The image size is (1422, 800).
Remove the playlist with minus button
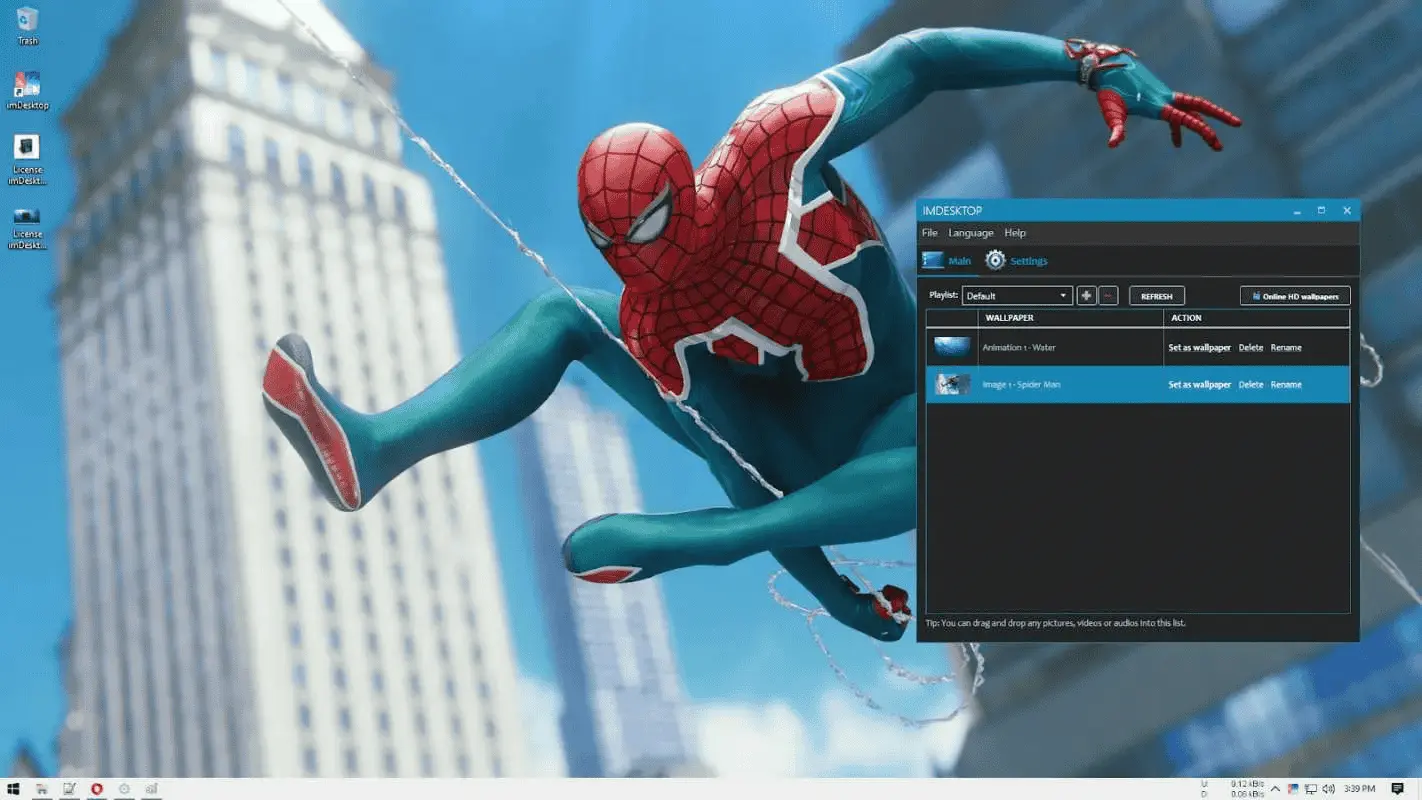1108,296
